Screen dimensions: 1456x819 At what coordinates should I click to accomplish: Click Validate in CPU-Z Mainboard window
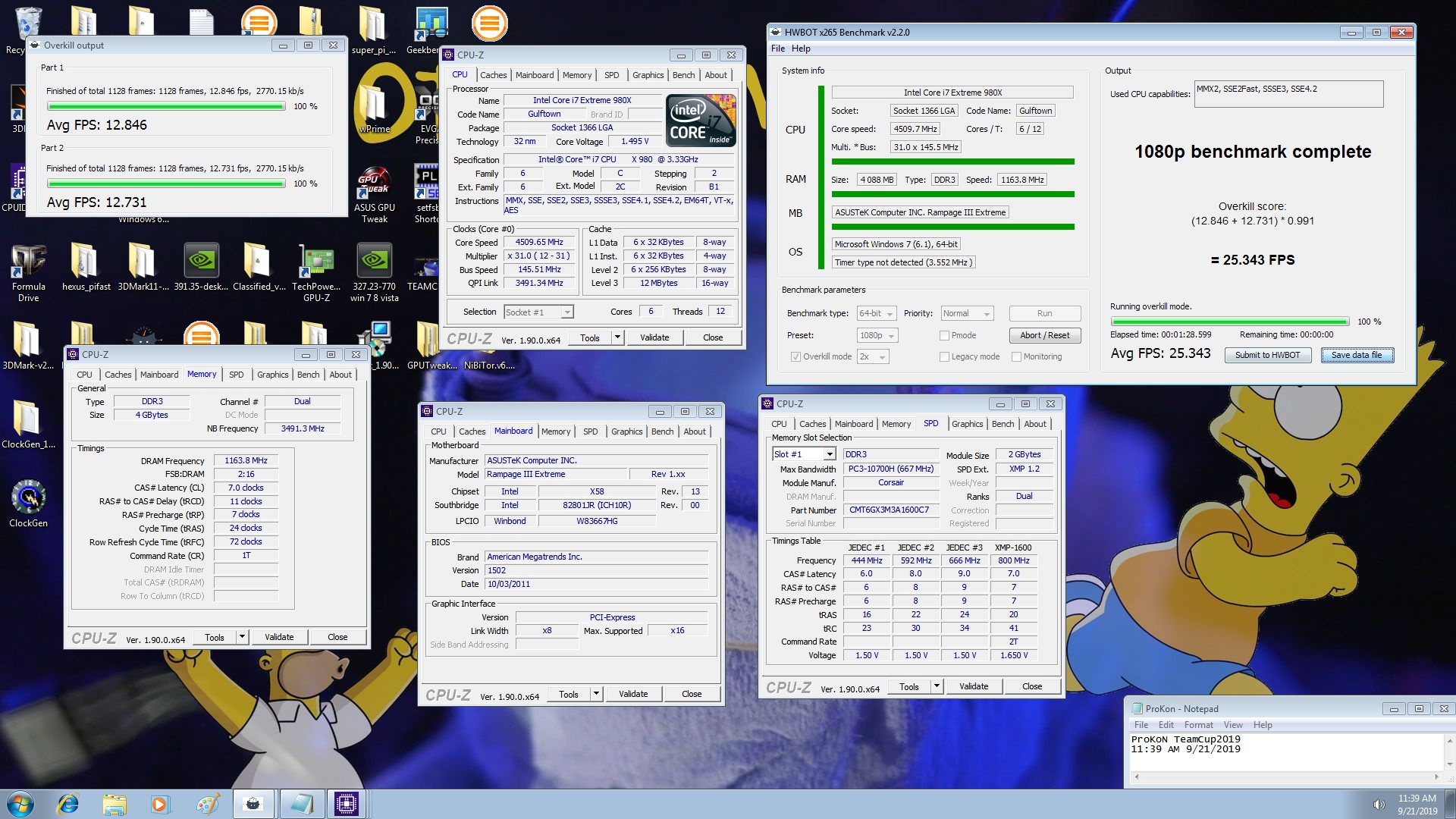(x=632, y=694)
